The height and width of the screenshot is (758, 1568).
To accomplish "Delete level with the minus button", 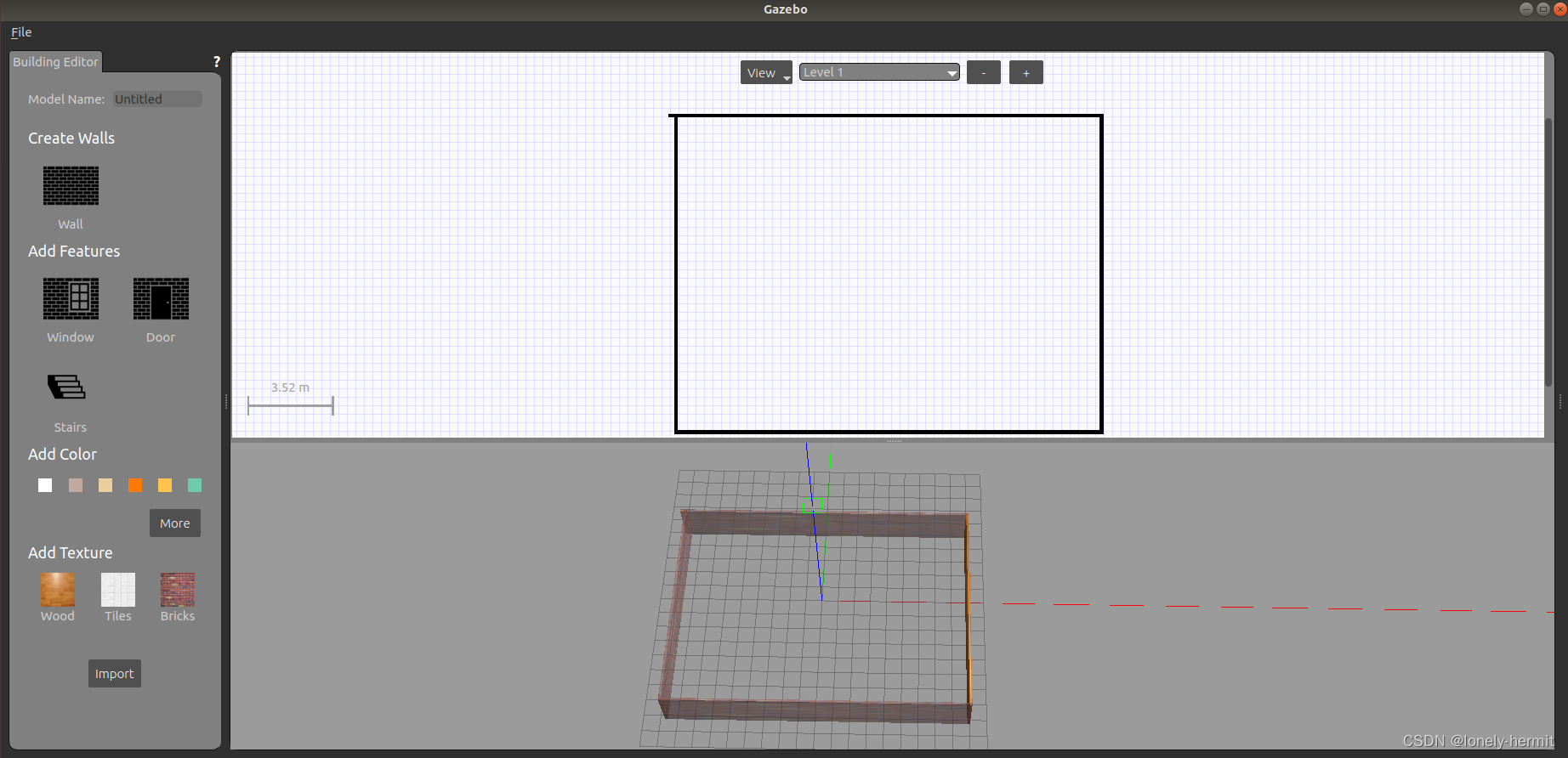I will click(x=984, y=72).
